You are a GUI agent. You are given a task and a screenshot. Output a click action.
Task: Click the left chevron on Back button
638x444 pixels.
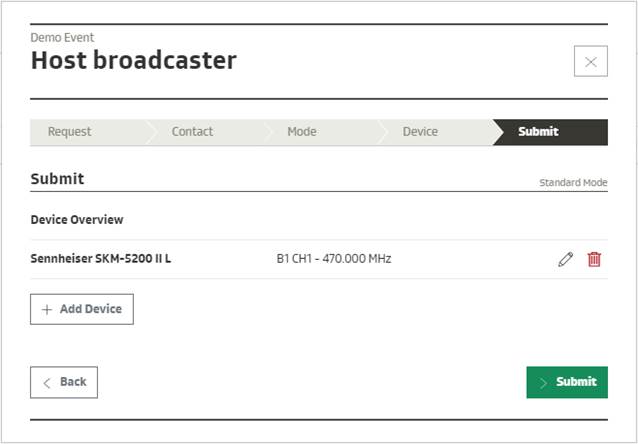[46, 382]
